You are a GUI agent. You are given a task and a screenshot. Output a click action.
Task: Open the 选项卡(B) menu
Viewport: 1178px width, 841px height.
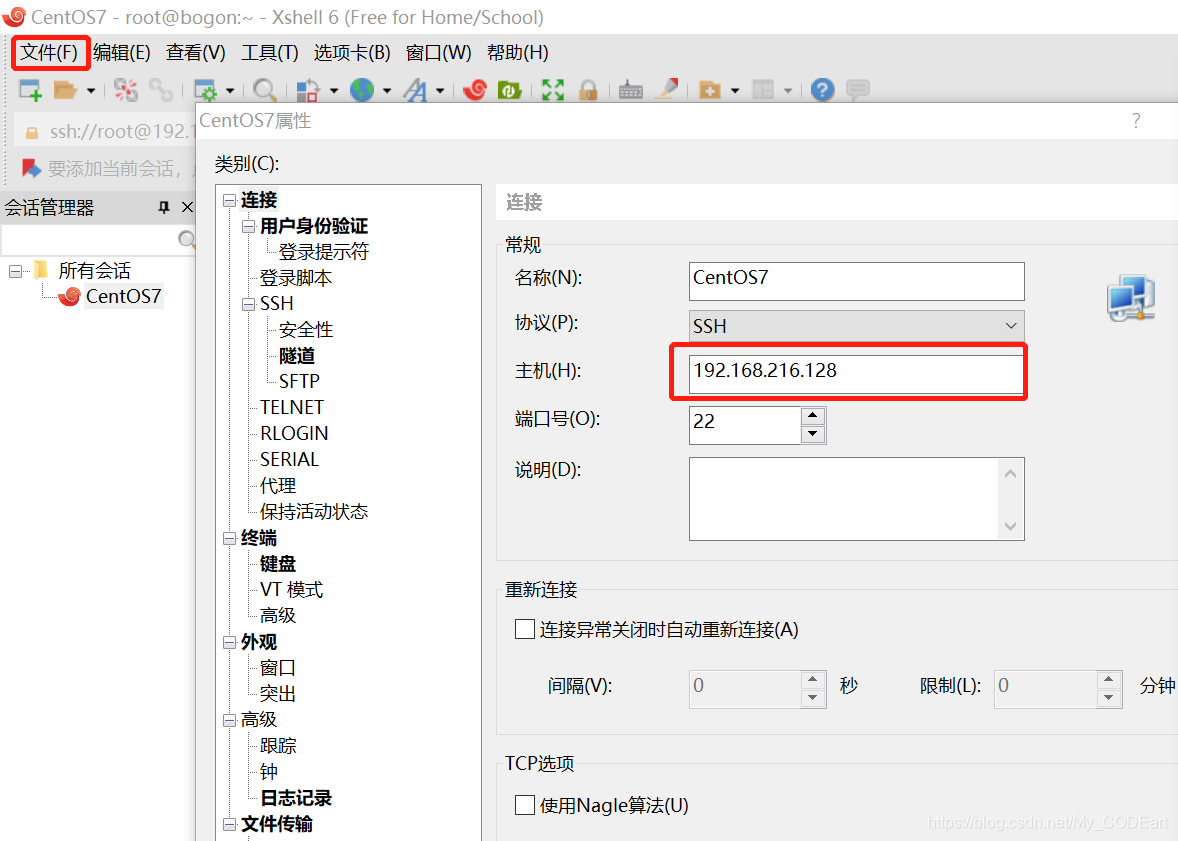point(352,53)
